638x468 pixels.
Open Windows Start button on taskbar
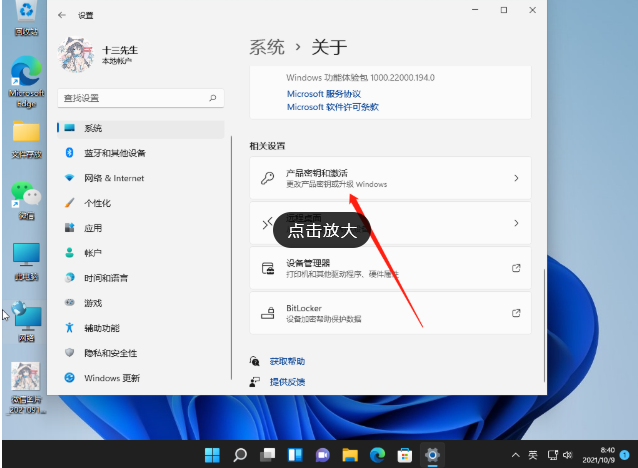coord(212,455)
